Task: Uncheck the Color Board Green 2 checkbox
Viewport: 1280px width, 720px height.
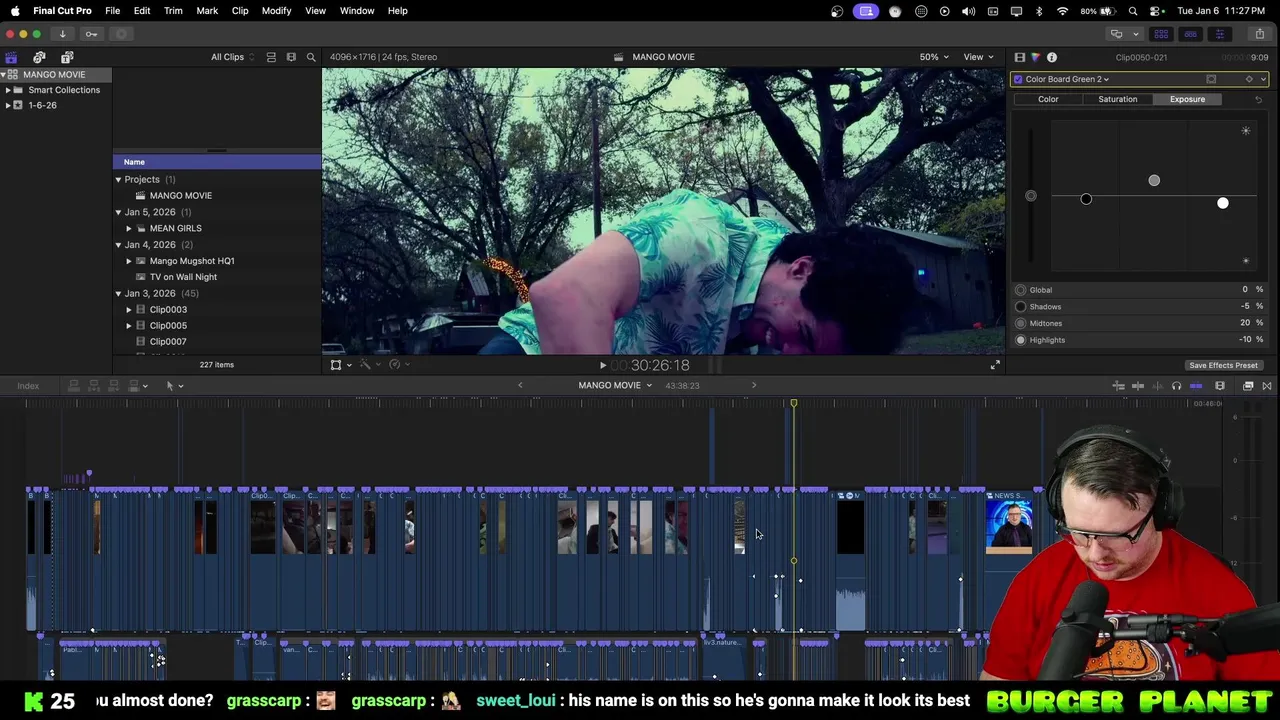Action: point(1018,79)
